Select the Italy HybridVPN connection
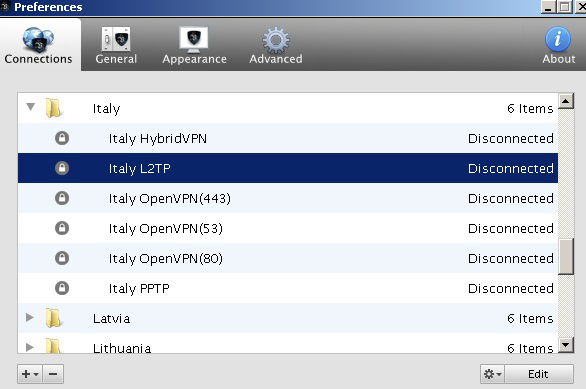 coord(288,138)
